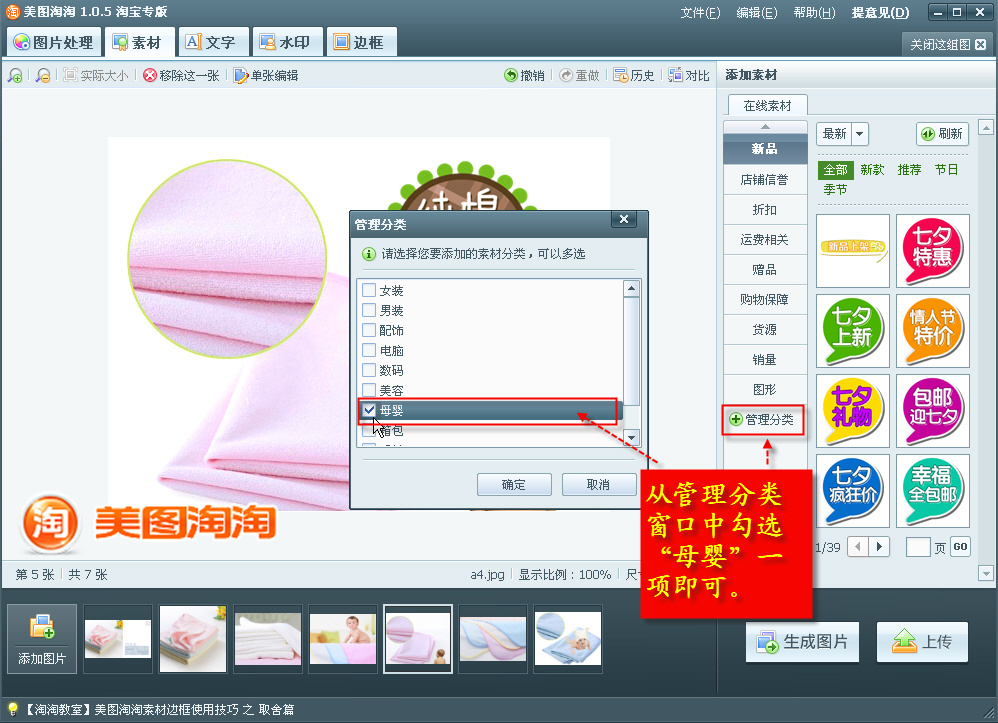Select the 在线素材 tab
Image resolution: width=998 pixels, height=723 pixels.
767,106
